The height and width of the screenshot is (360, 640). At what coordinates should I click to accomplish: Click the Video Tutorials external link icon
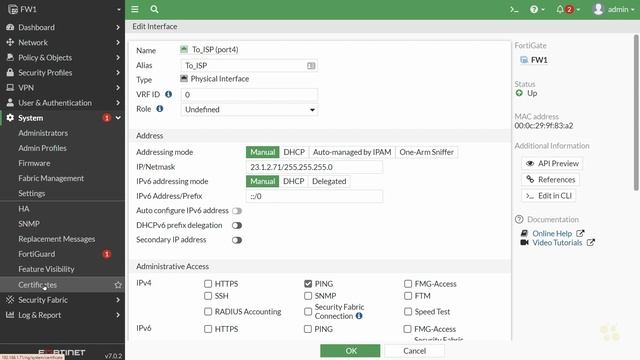pos(591,242)
